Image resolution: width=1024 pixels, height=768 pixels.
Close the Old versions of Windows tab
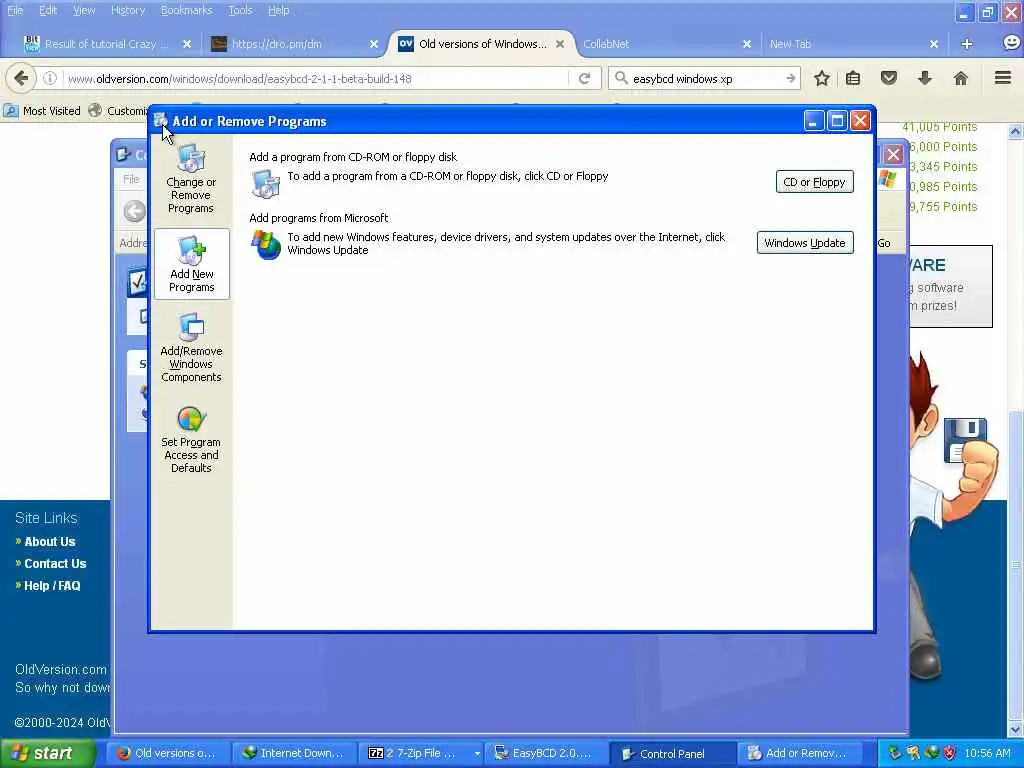pyautogui.click(x=560, y=44)
